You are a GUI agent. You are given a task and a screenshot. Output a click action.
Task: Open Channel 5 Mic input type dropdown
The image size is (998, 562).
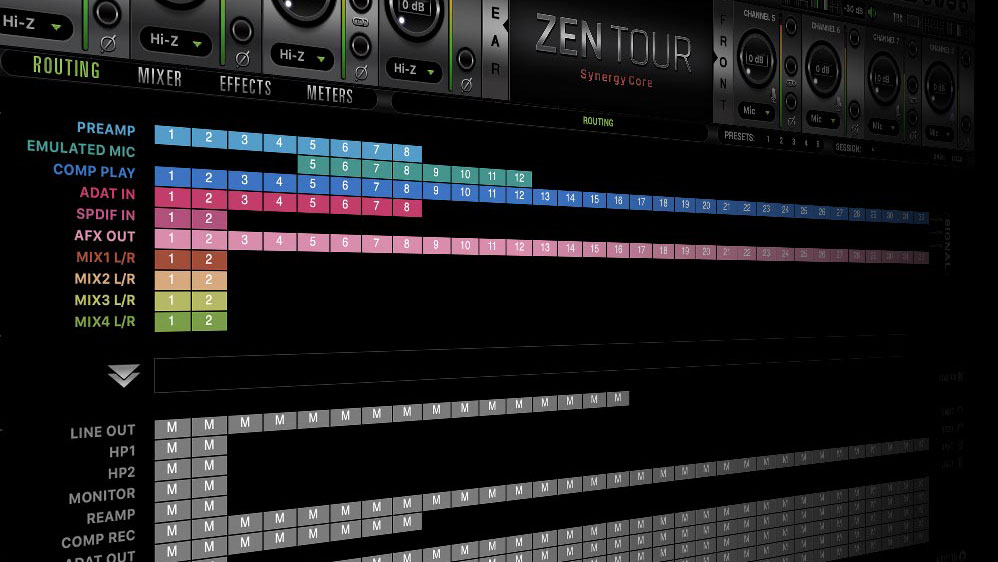[x=756, y=111]
